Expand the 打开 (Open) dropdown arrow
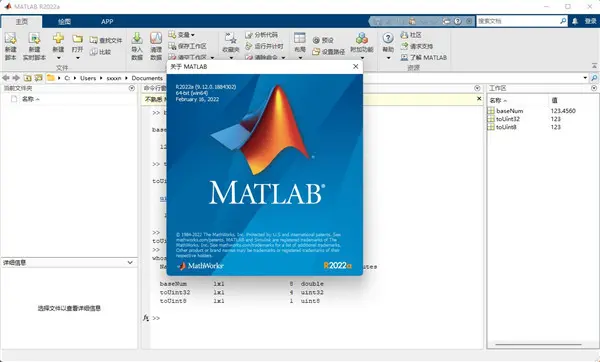Image resolution: width=600 pixels, height=362 pixels. [78, 58]
